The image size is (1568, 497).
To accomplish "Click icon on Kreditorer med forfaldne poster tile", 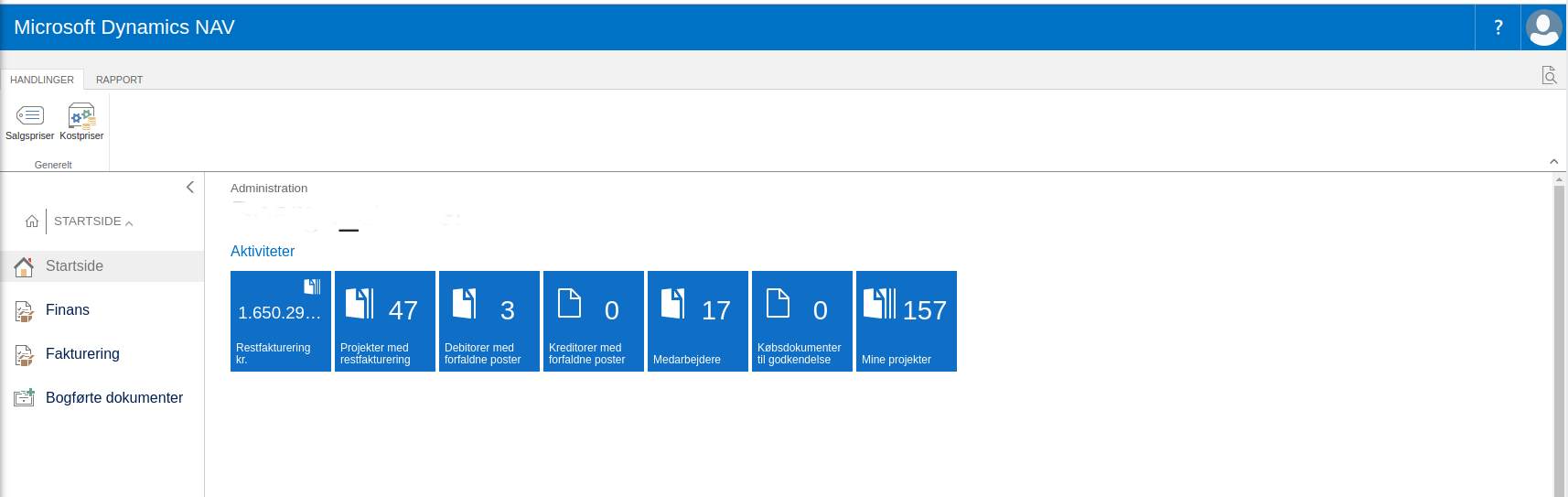I will tap(569, 303).
